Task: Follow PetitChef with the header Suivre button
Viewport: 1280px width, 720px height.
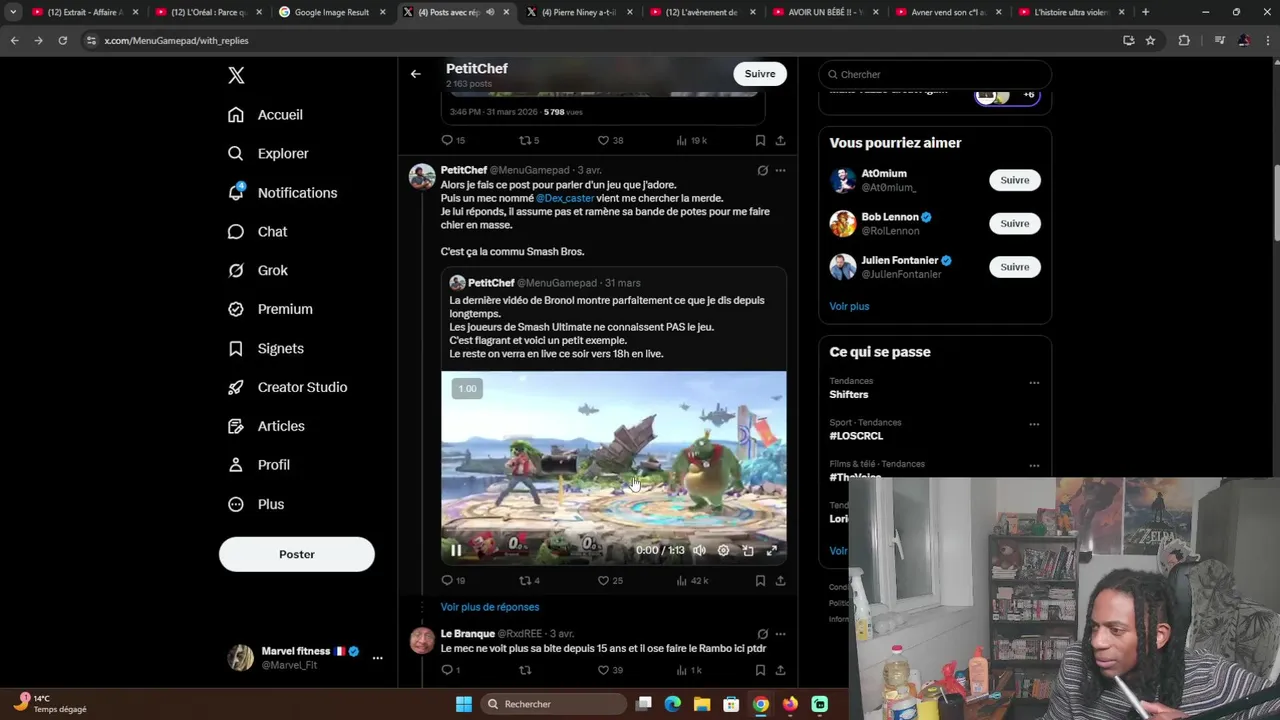Action: (x=760, y=74)
